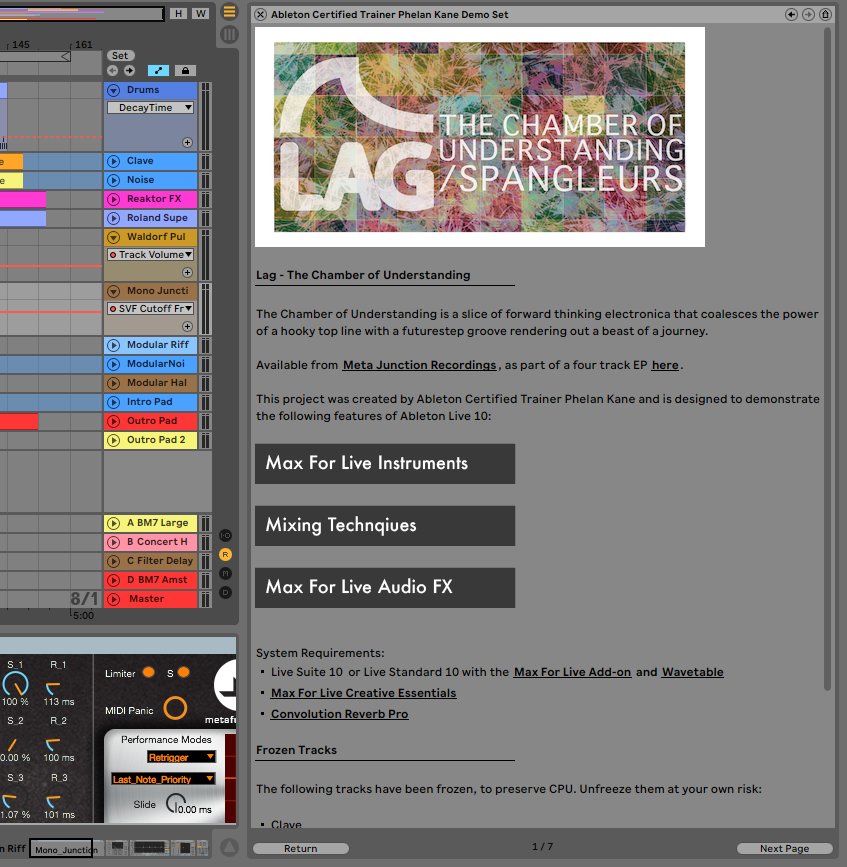Jump to previous locator arrow
Viewport: 847px width, 867px height.
[112, 70]
